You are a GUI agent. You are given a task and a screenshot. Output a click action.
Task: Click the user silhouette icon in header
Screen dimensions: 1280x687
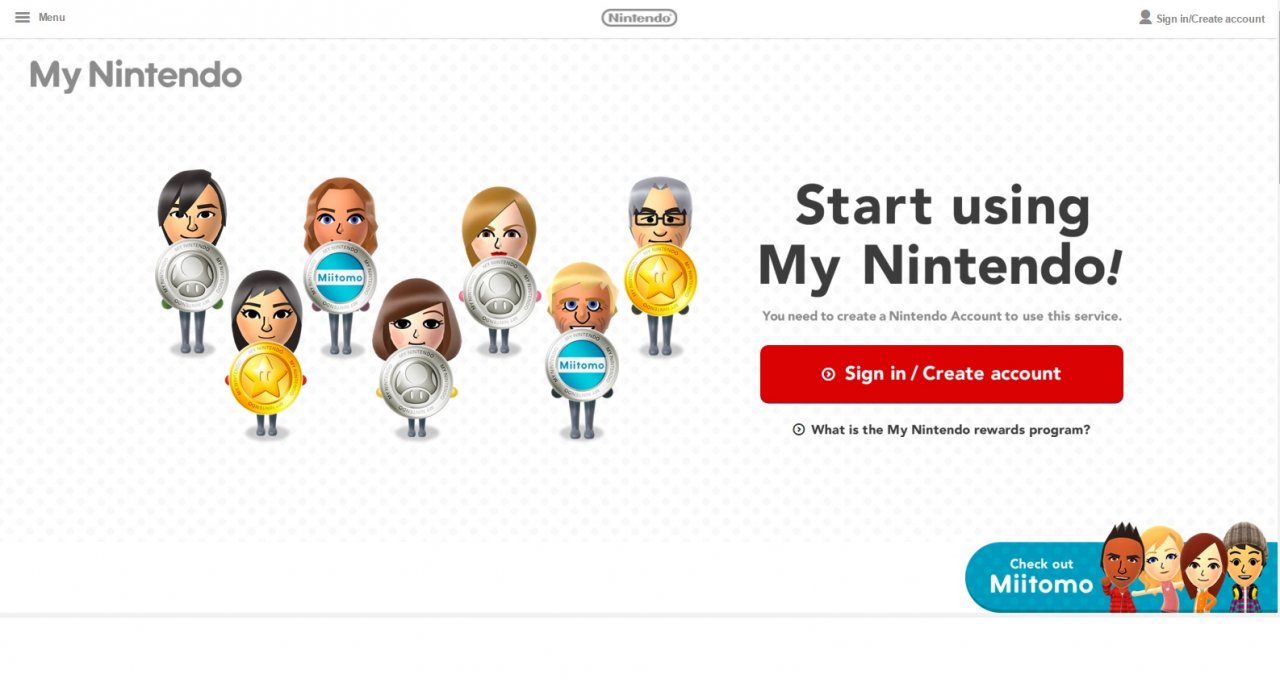[x=1145, y=17]
